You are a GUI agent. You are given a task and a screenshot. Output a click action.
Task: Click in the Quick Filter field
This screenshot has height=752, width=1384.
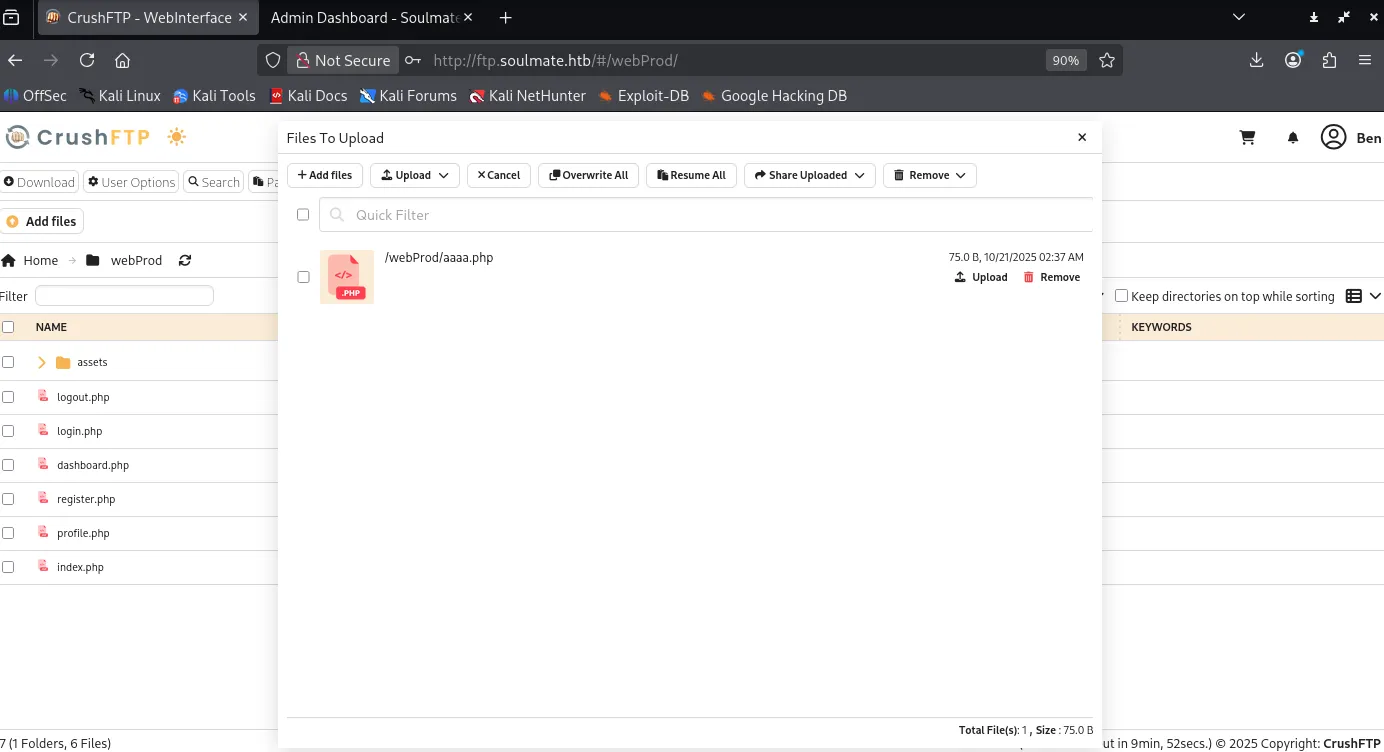tap(706, 214)
